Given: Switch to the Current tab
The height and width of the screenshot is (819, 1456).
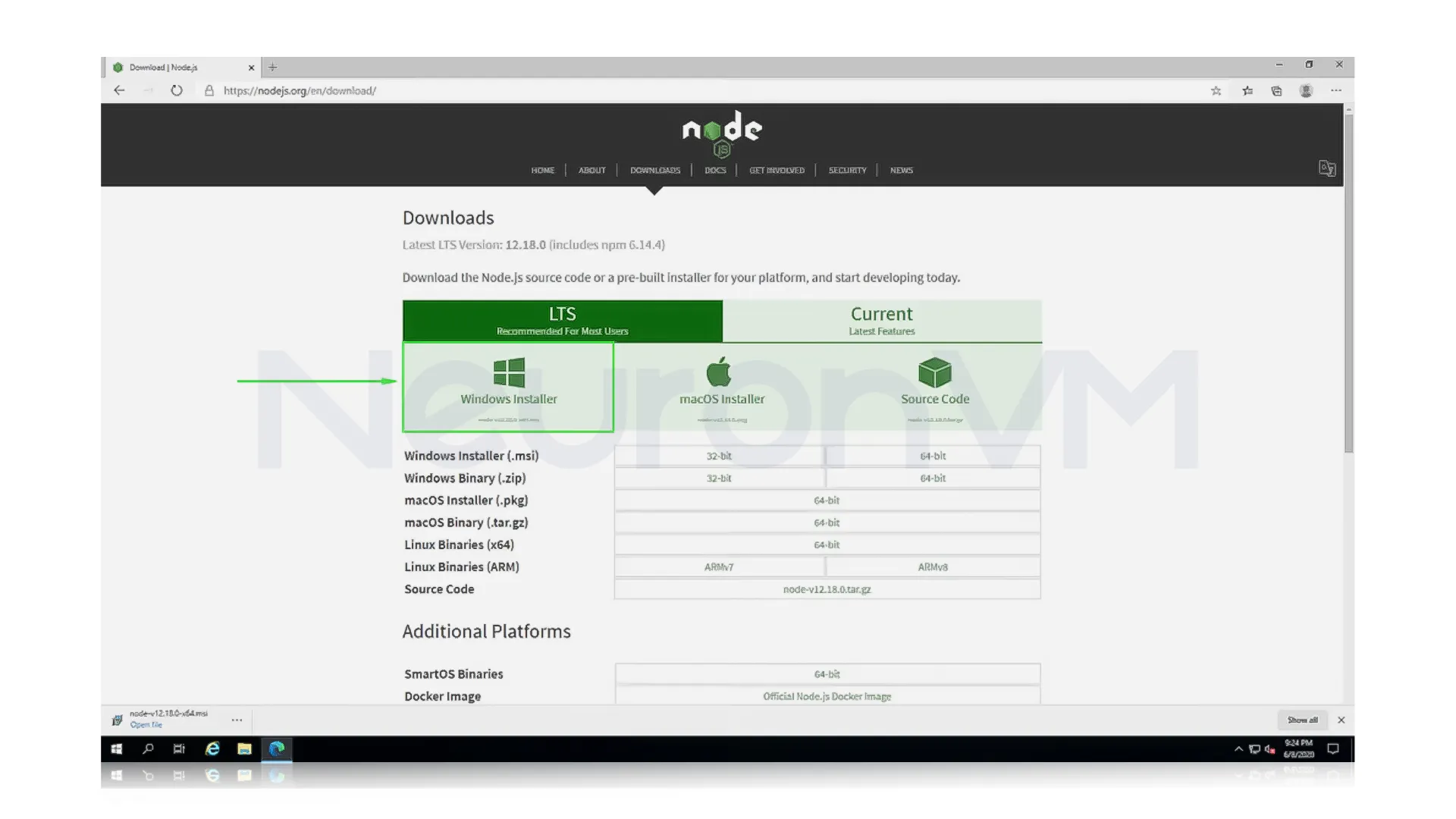Looking at the screenshot, I should [x=882, y=321].
